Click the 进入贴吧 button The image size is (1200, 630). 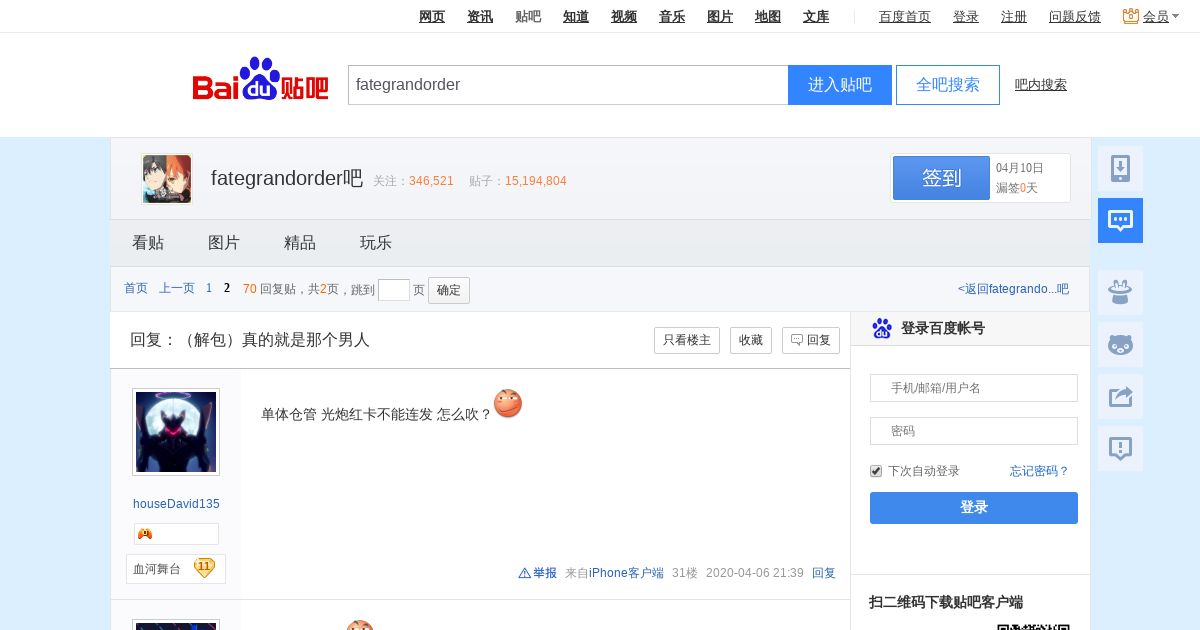pos(840,85)
